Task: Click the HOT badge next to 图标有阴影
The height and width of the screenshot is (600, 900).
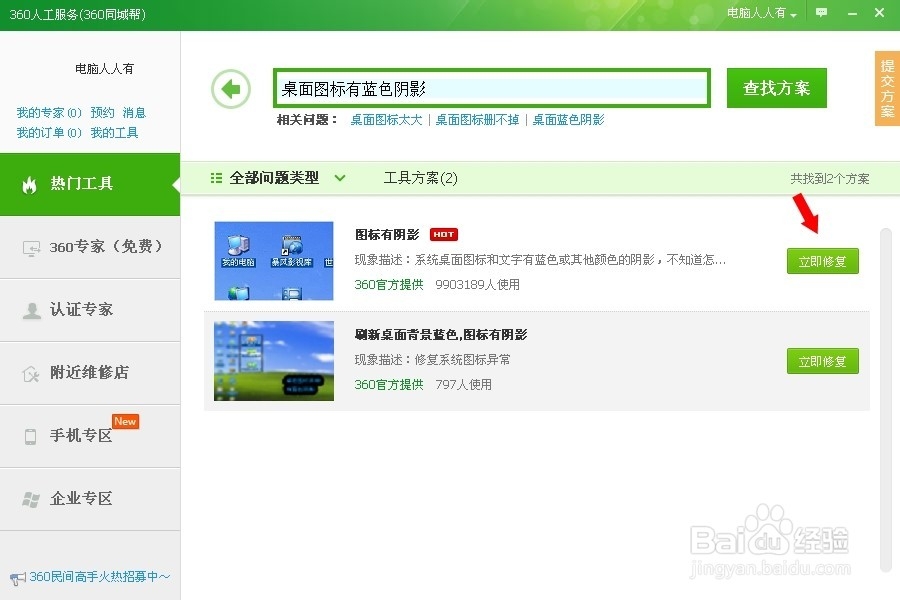Action: pos(444,234)
